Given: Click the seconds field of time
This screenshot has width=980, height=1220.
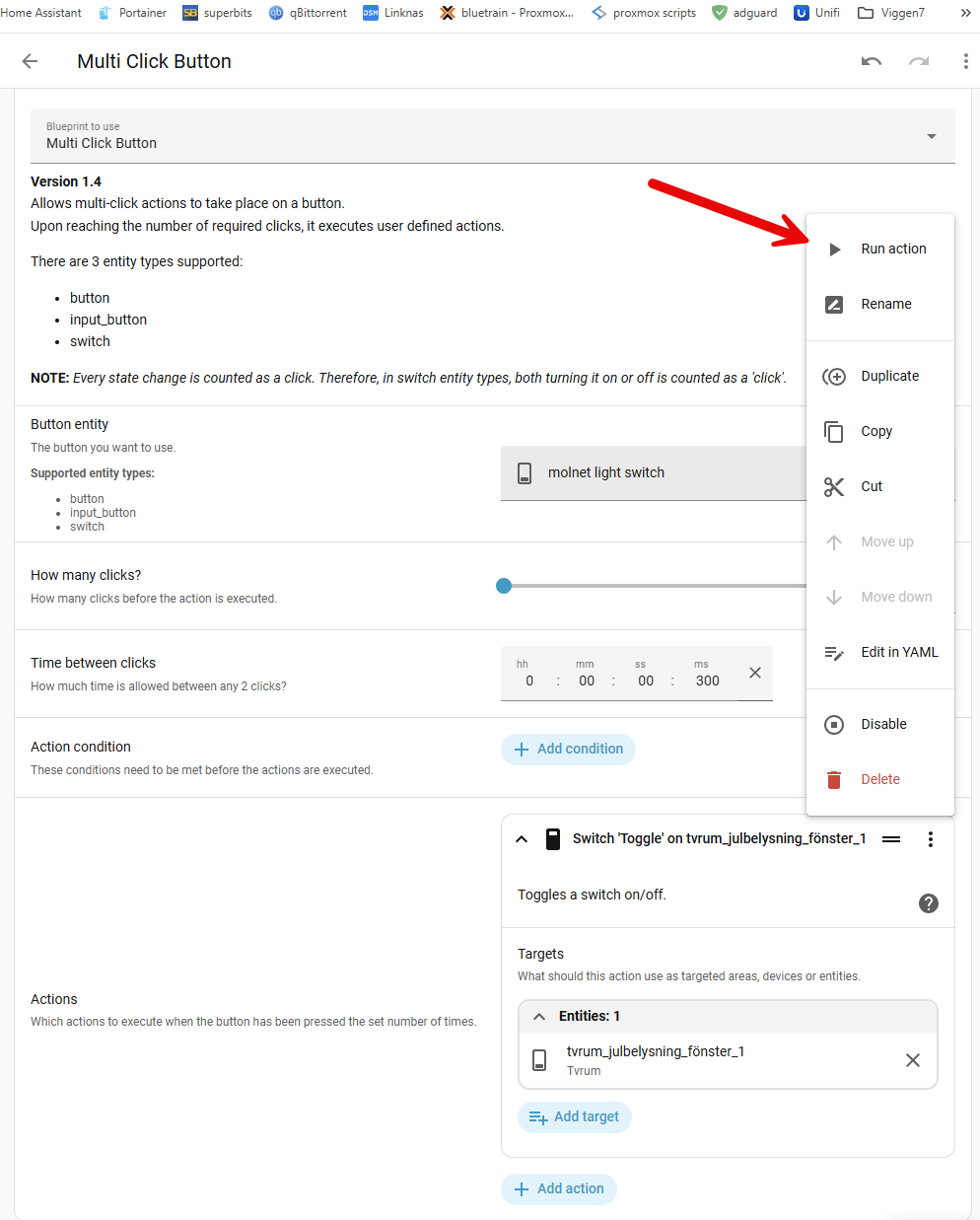Looking at the screenshot, I should [x=646, y=681].
